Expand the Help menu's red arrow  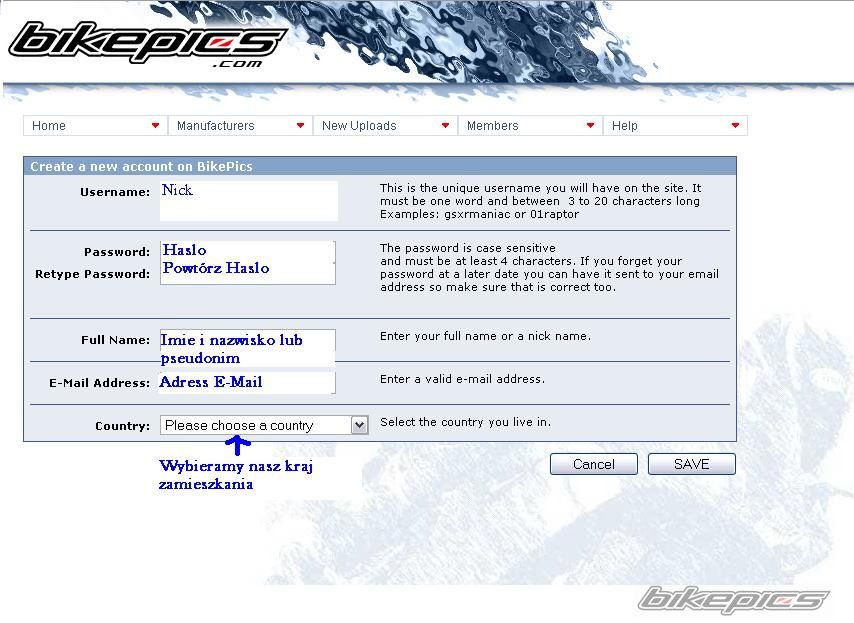tap(735, 126)
